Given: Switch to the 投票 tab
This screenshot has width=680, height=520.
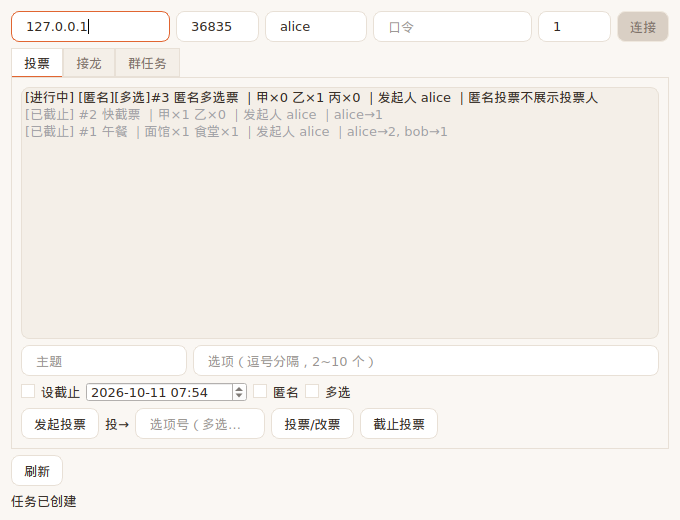Looking at the screenshot, I should click(37, 63).
